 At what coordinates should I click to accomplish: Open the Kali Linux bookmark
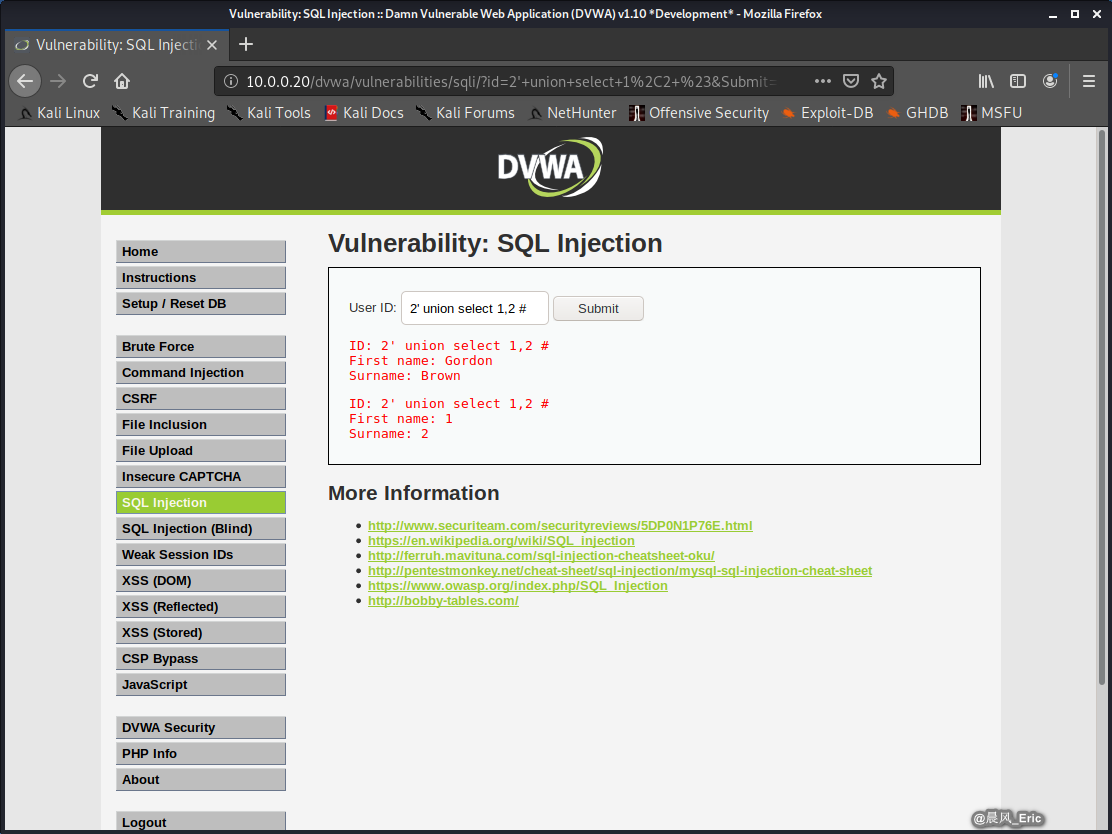coord(60,113)
